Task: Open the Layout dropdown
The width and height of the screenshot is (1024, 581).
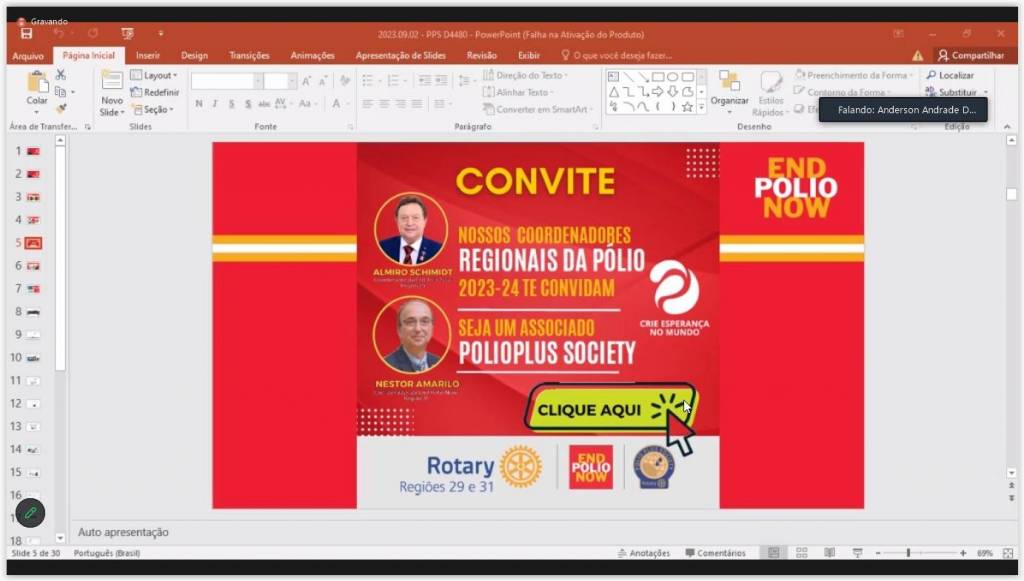Action: 155,75
